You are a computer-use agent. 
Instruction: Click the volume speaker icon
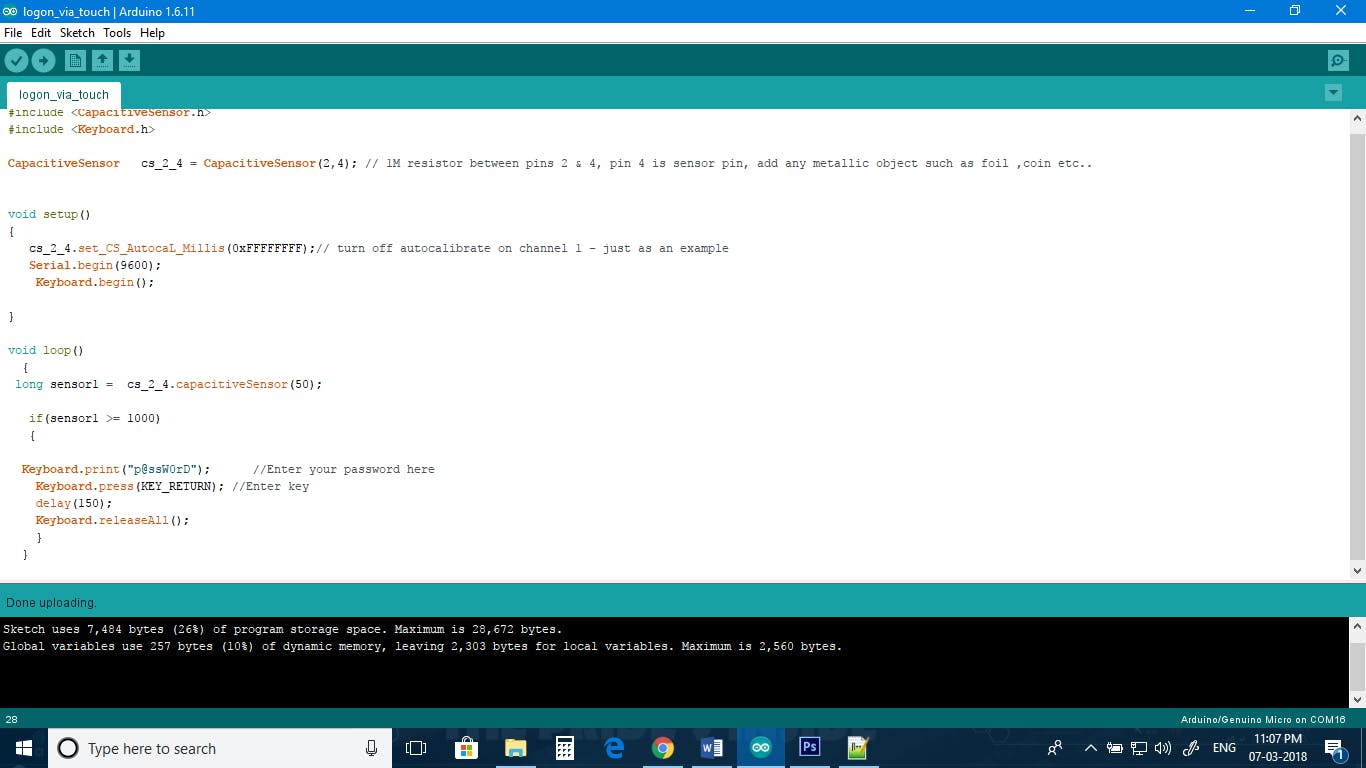tap(1162, 748)
